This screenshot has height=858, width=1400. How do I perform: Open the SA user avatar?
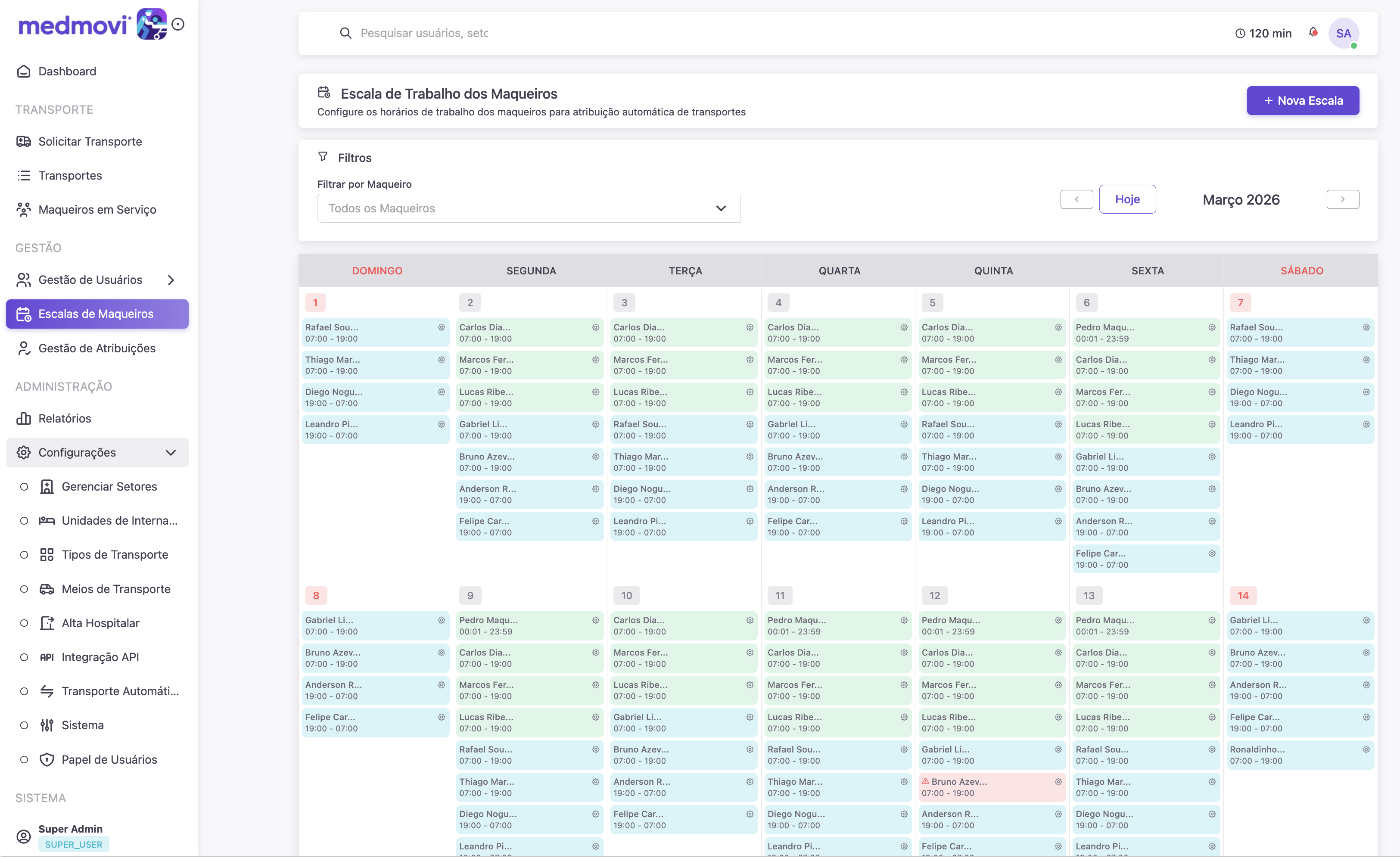pos(1343,33)
